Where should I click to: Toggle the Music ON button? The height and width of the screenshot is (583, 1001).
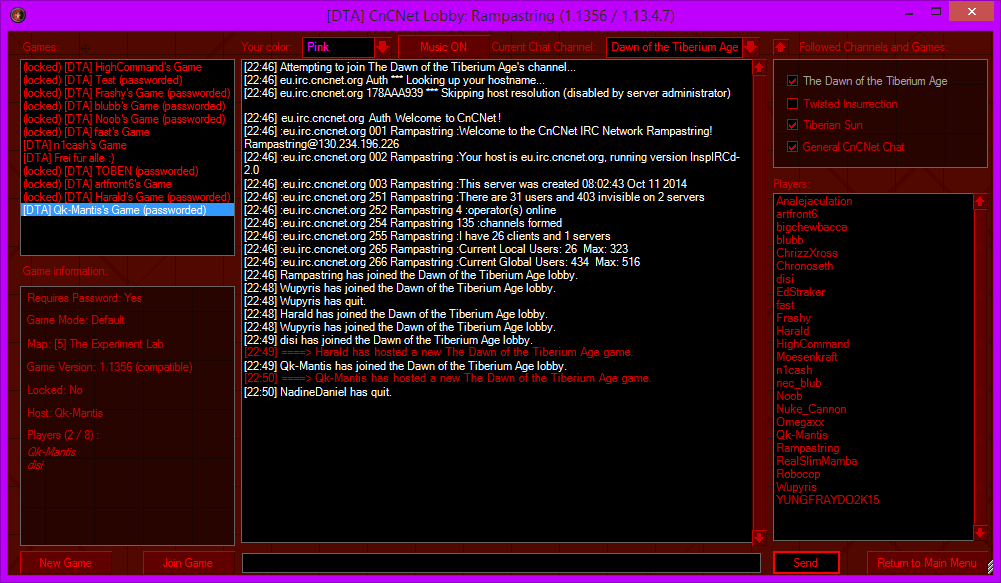(443, 47)
